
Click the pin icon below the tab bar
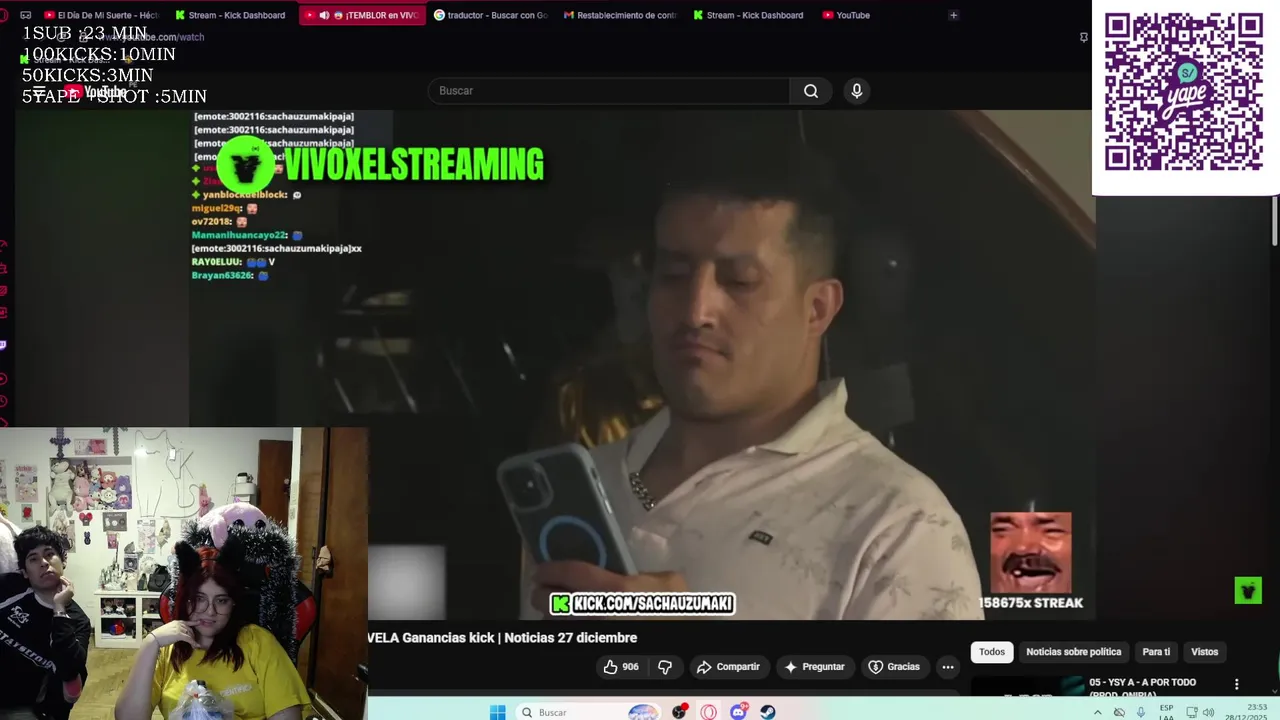[1083, 37]
